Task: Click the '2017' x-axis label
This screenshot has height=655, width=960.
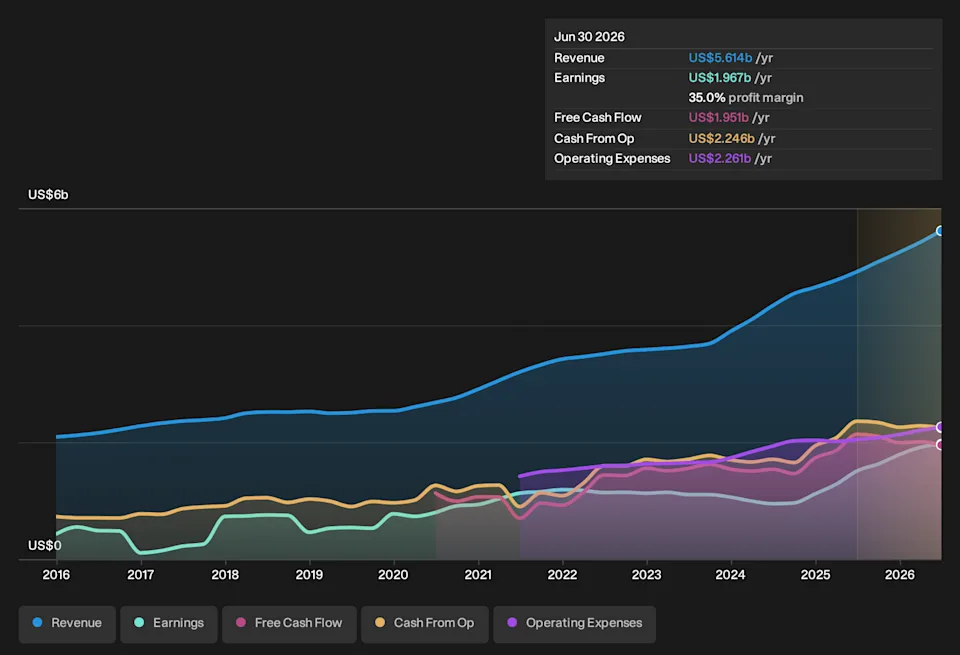Action: point(140,575)
